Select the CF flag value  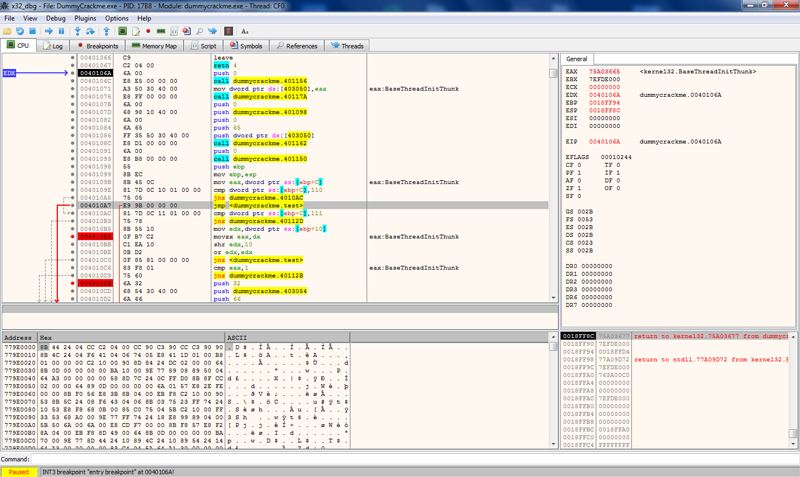pos(578,165)
